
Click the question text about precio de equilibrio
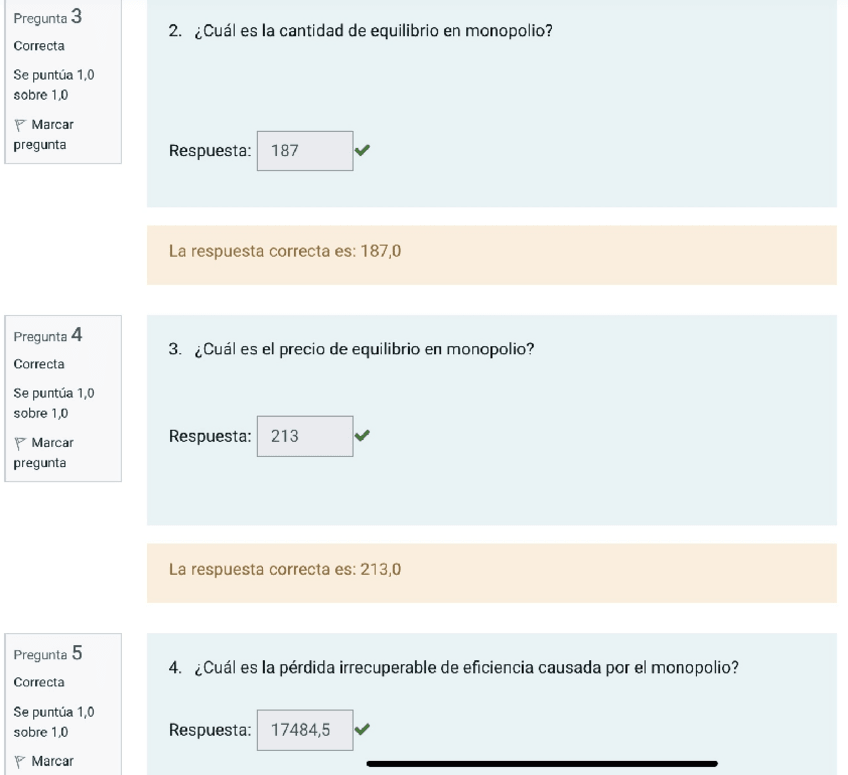(x=365, y=349)
